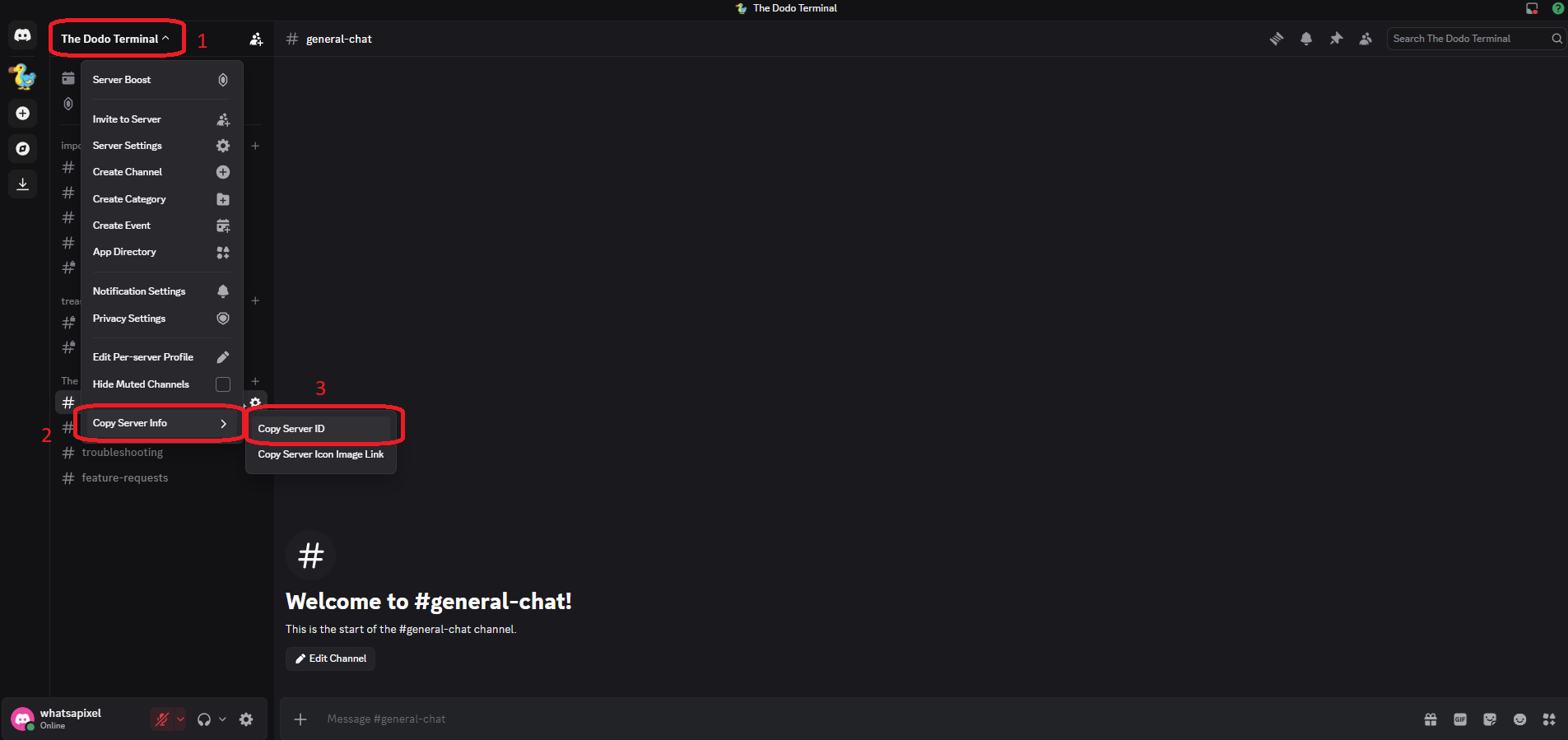Open Notification Settings menu entry
This screenshot has width=1568, height=740.
(161, 291)
